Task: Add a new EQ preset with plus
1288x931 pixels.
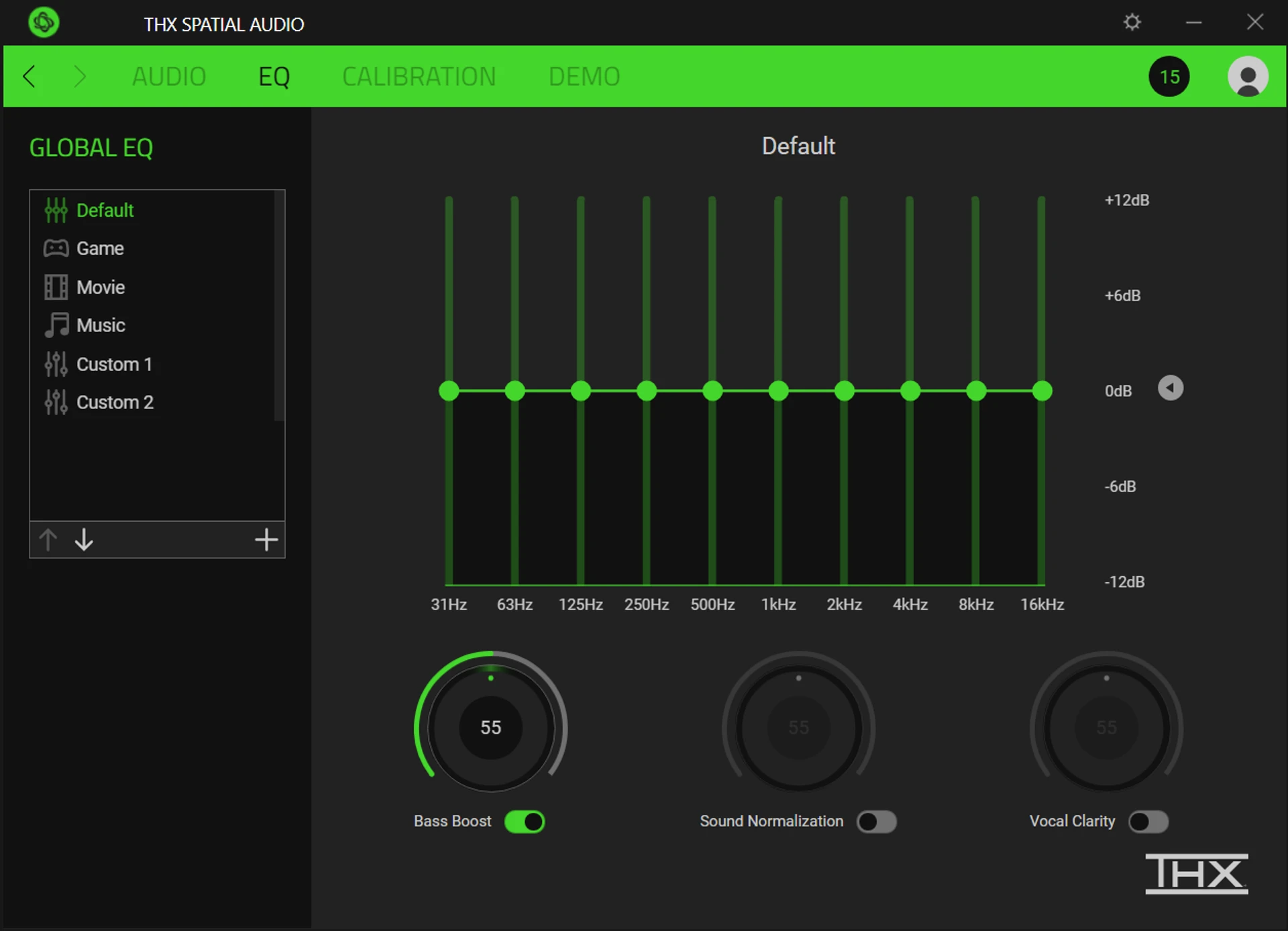Action: click(x=266, y=539)
